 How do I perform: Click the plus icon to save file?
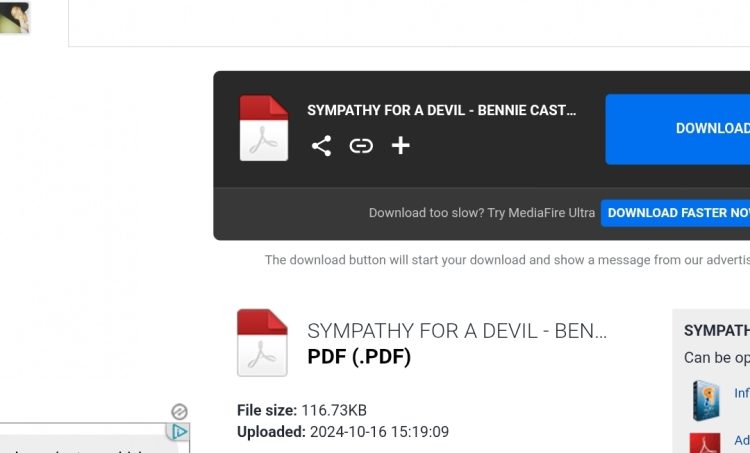click(x=400, y=146)
